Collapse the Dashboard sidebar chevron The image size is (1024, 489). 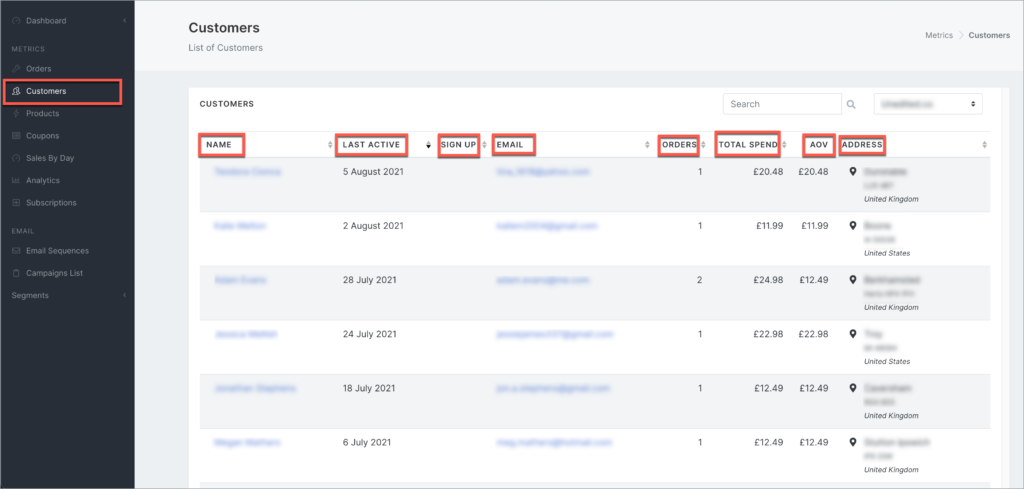point(124,21)
